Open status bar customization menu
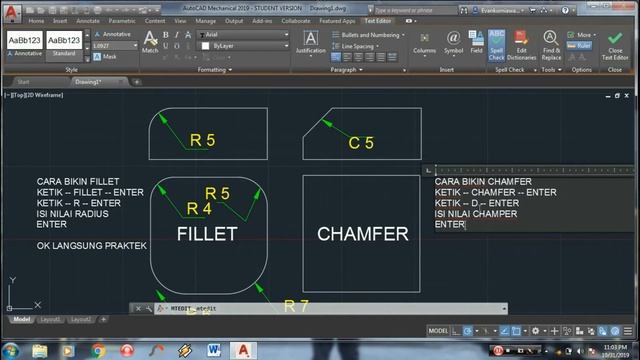This screenshot has height=360, width=640. point(628,331)
